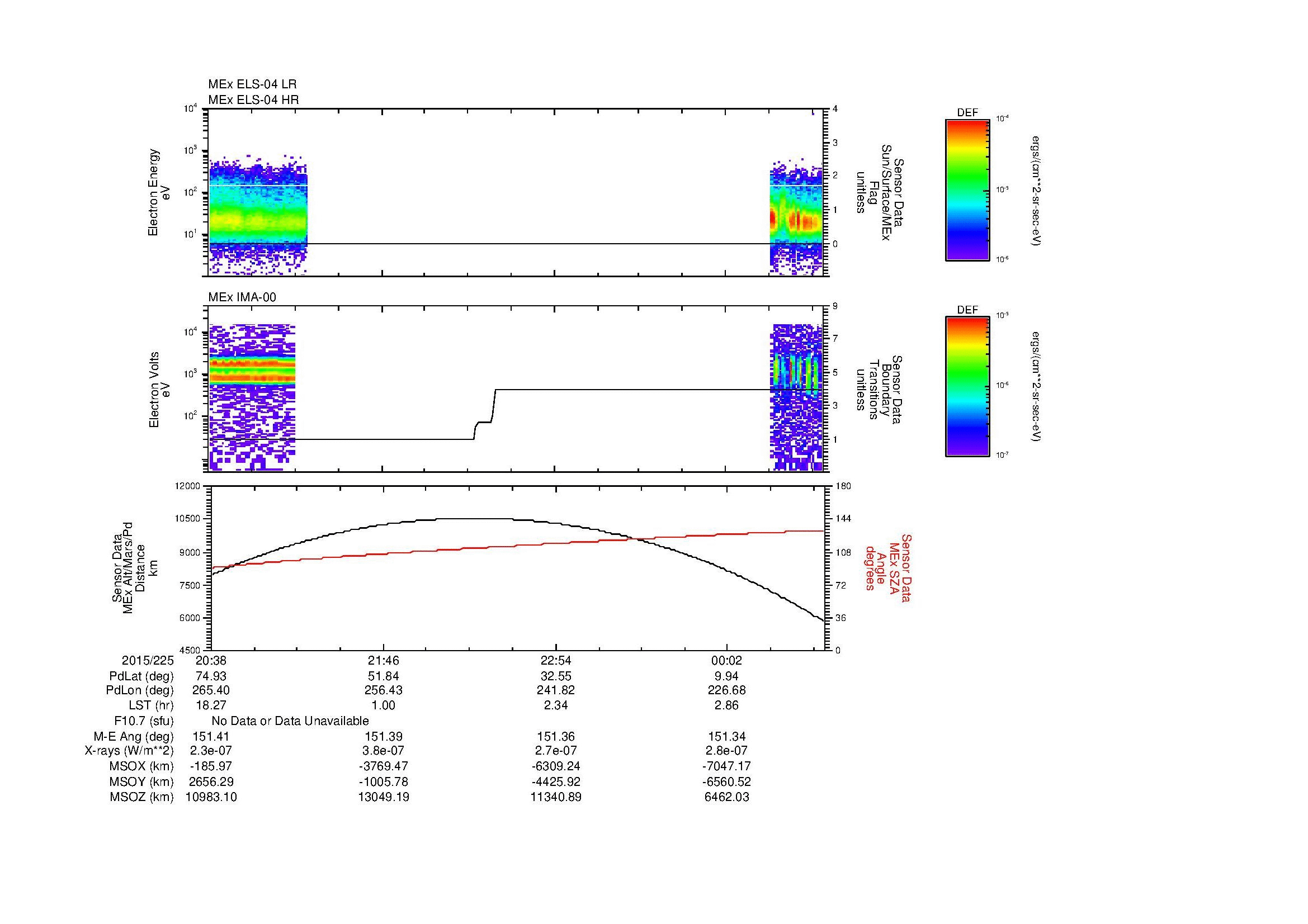
Task: Click the top DEF units label ergs/(cm**2-sr-sec-eV)
Action: point(1036,191)
